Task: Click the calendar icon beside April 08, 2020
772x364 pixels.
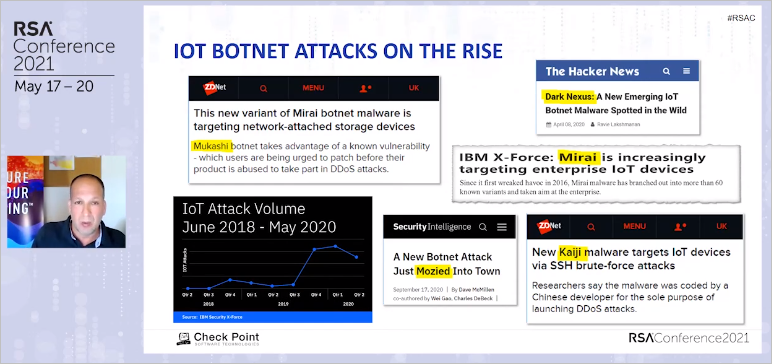Action: (548, 125)
